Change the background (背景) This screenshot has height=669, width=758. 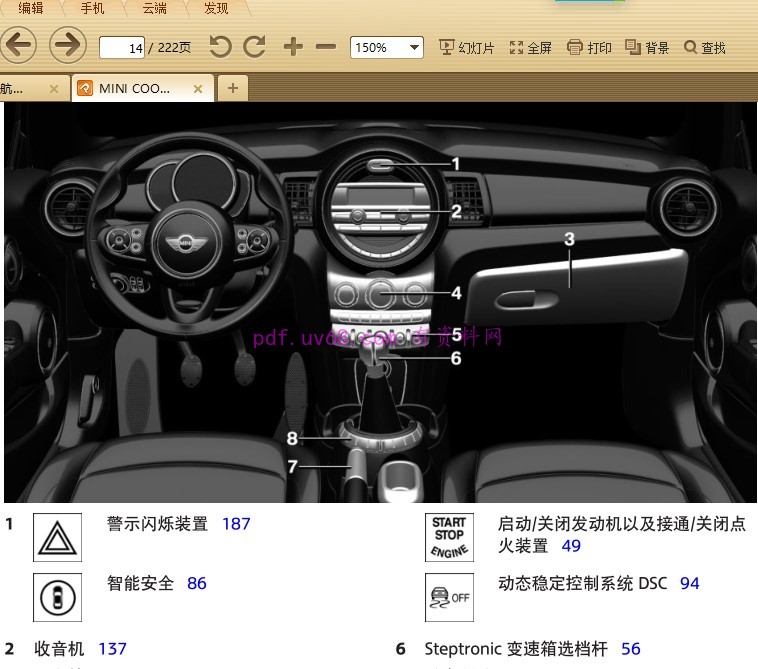point(647,47)
